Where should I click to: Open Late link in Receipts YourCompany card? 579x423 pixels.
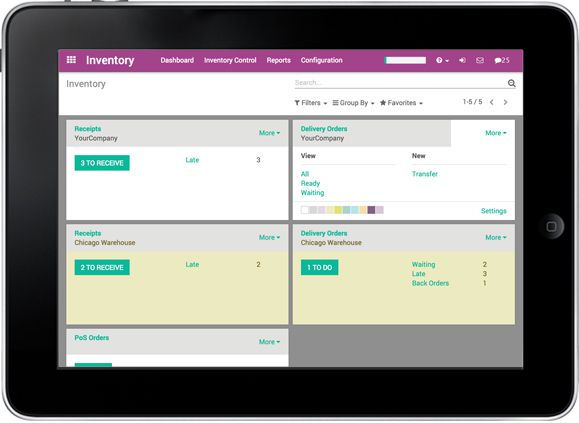tap(192, 160)
